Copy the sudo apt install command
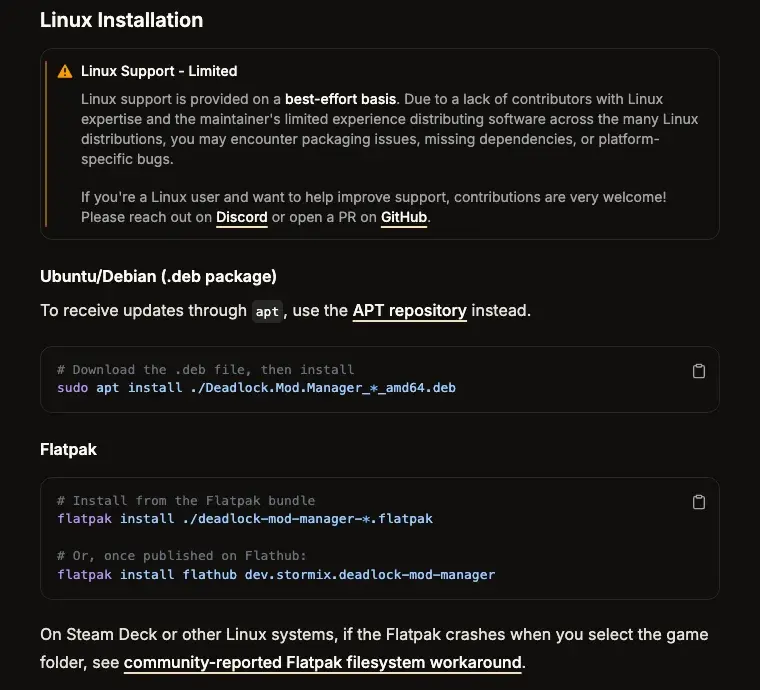This screenshot has width=760, height=690. click(698, 371)
